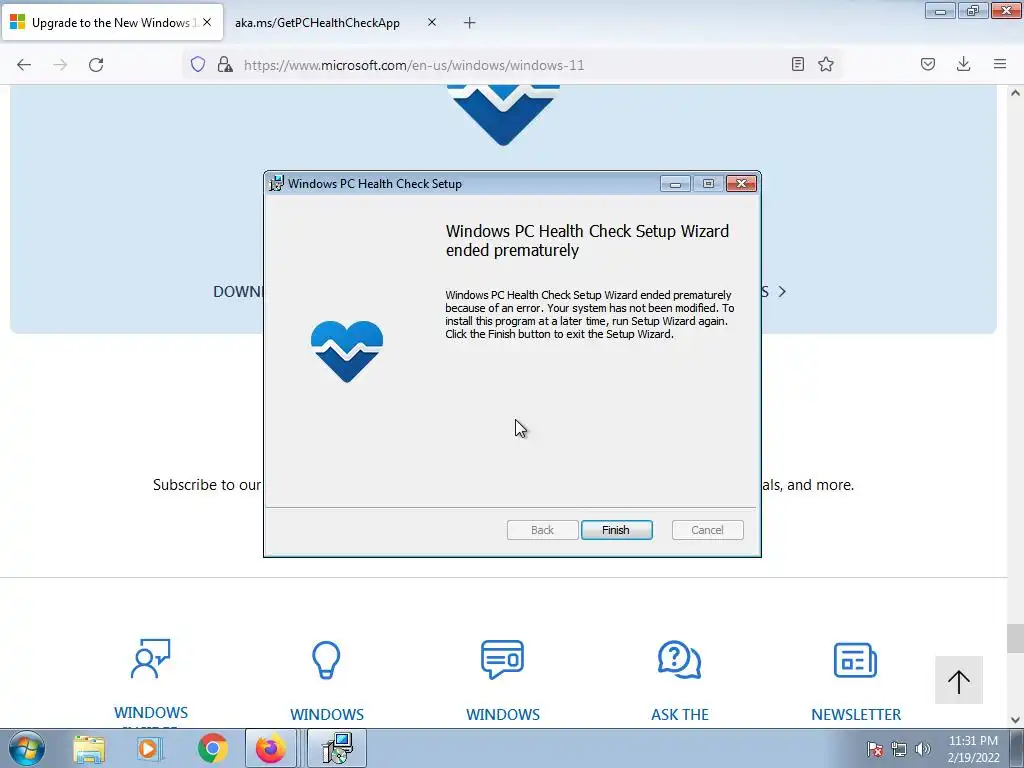Image resolution: width=1024 pixels, height=768 pixels.
Task: Click the scrollbar up arrow
Action: click(1016, 93)
